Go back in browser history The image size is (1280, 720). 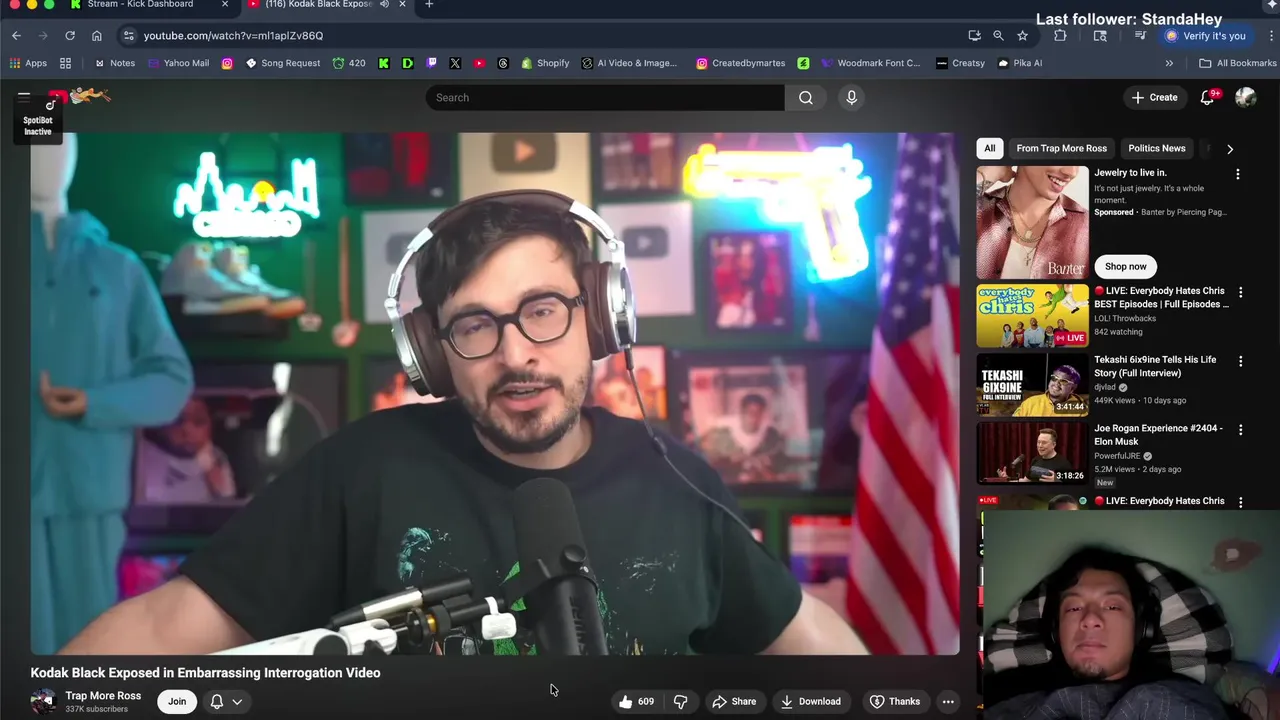tap(16, 35)
